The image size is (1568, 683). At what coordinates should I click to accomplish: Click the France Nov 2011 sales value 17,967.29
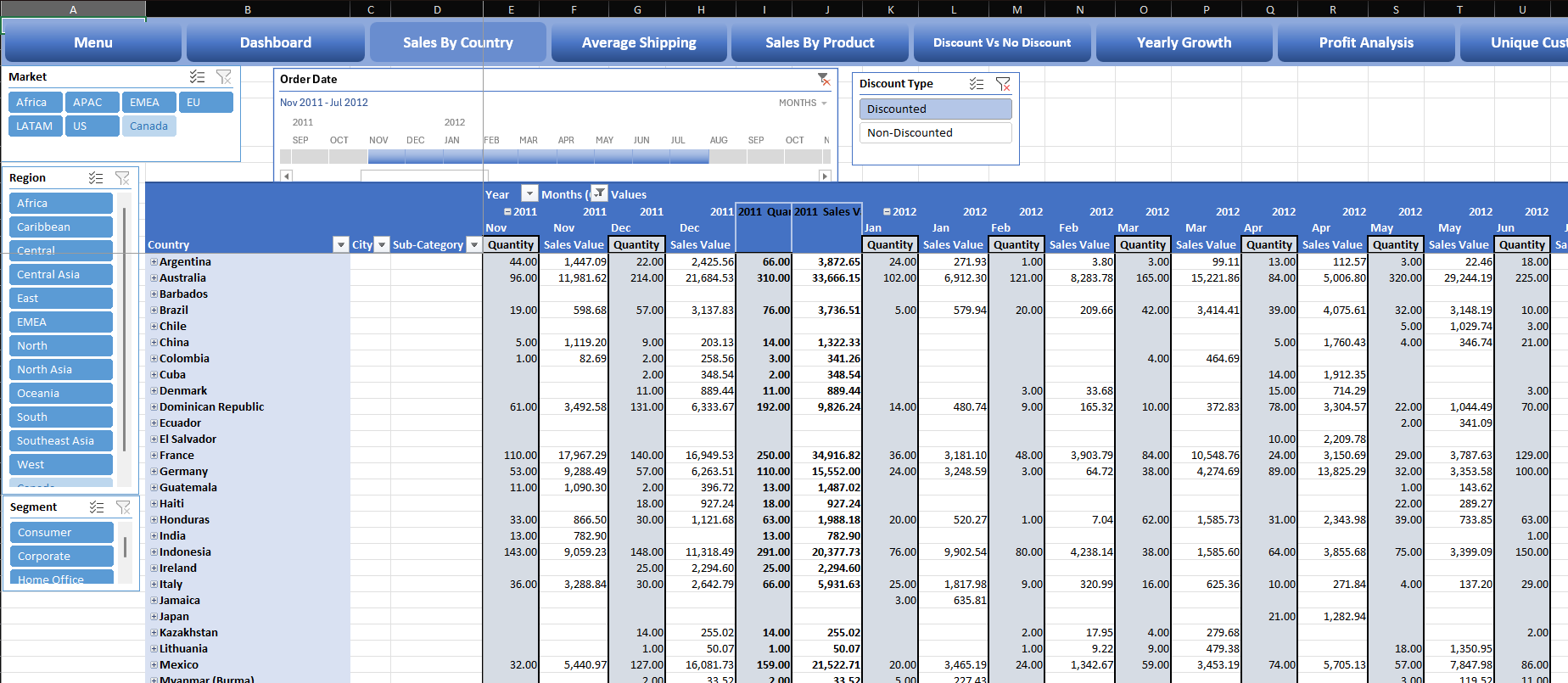574,455
